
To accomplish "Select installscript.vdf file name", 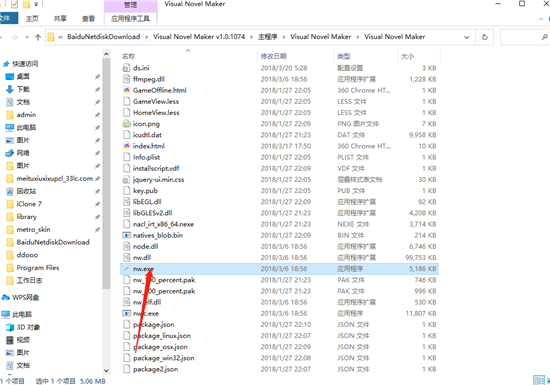I will tap(156, 168).
